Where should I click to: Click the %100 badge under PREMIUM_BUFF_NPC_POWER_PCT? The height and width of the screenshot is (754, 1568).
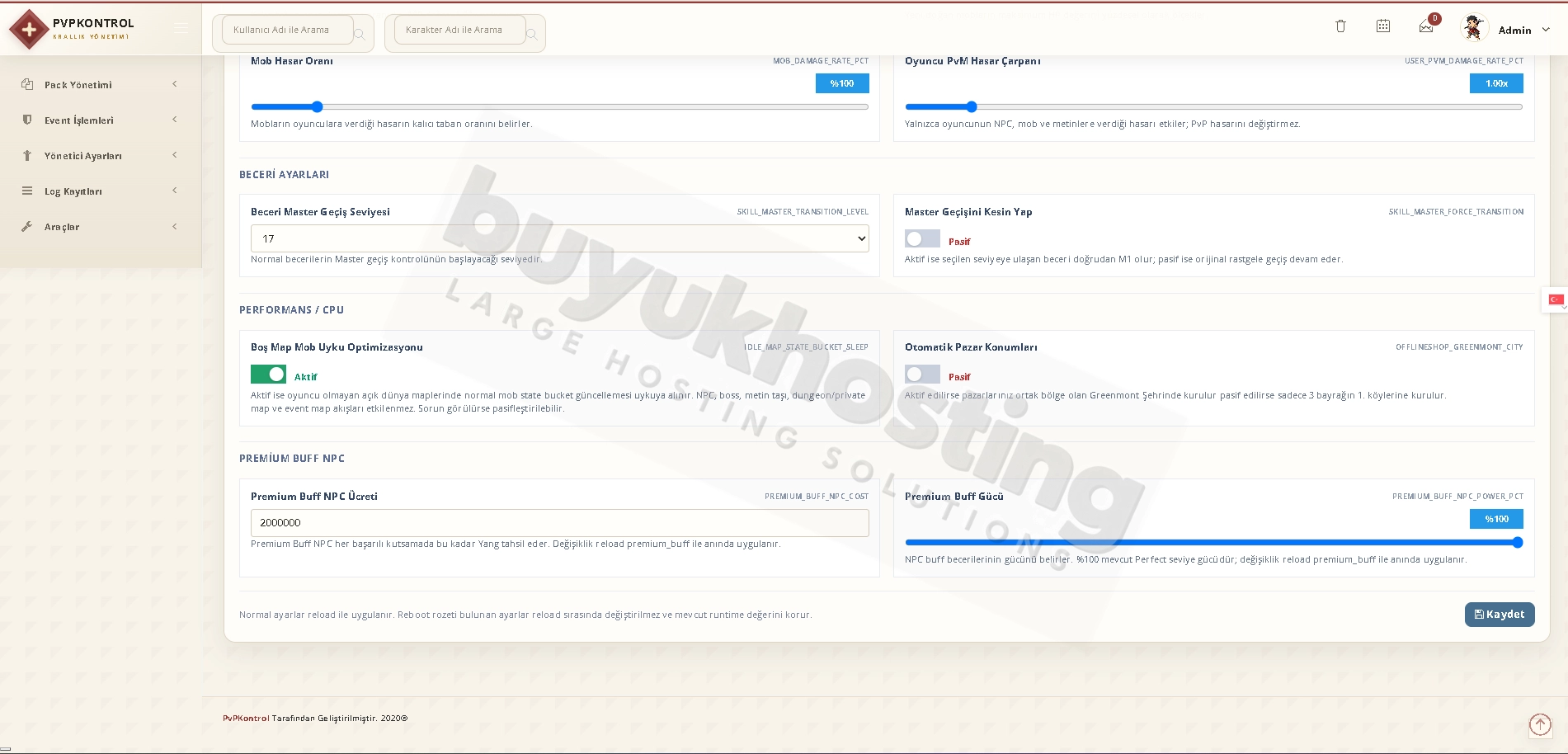(1496, 519)
